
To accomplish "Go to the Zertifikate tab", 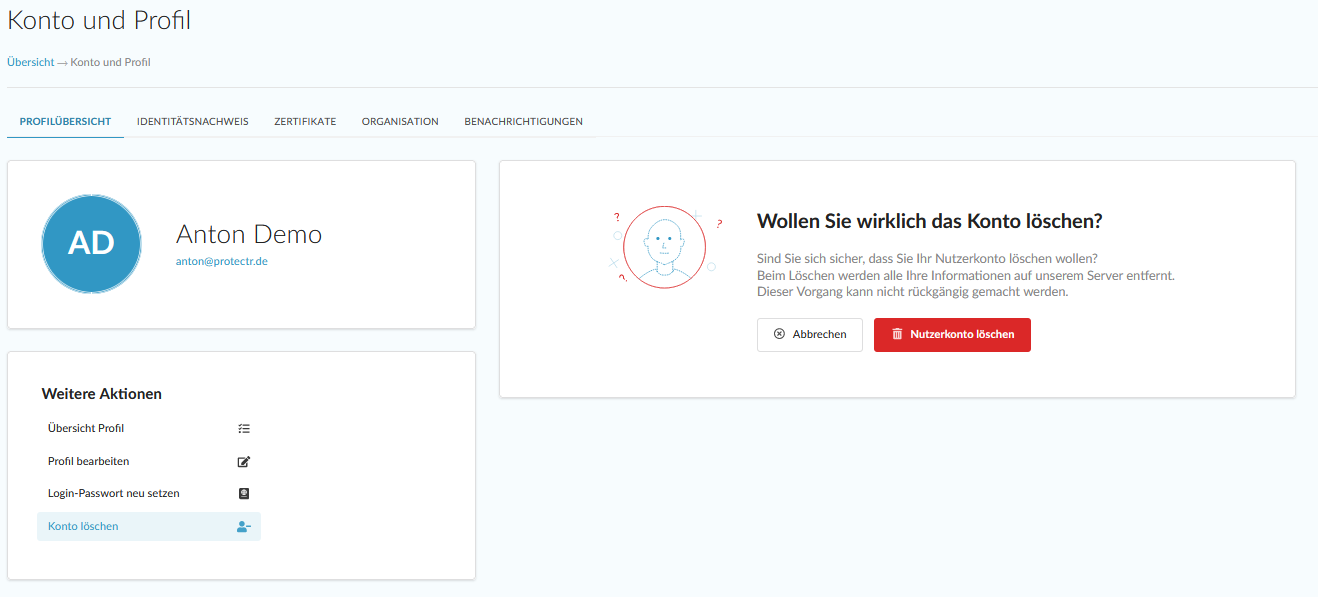I will click(305, 122).
